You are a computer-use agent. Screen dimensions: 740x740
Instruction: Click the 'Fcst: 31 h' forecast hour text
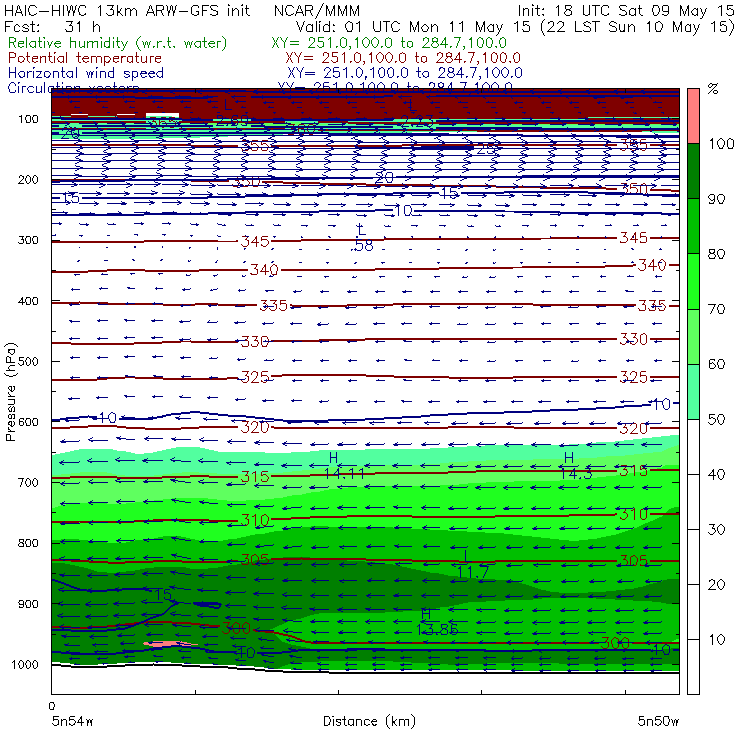[52, 26]
